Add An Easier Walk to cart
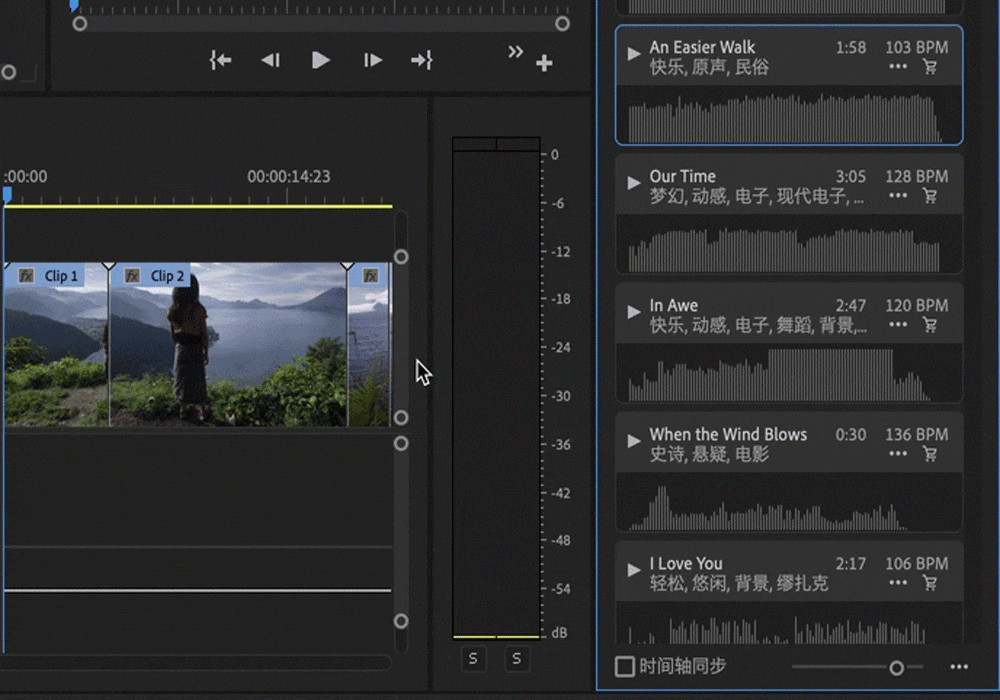 point(930,67)
